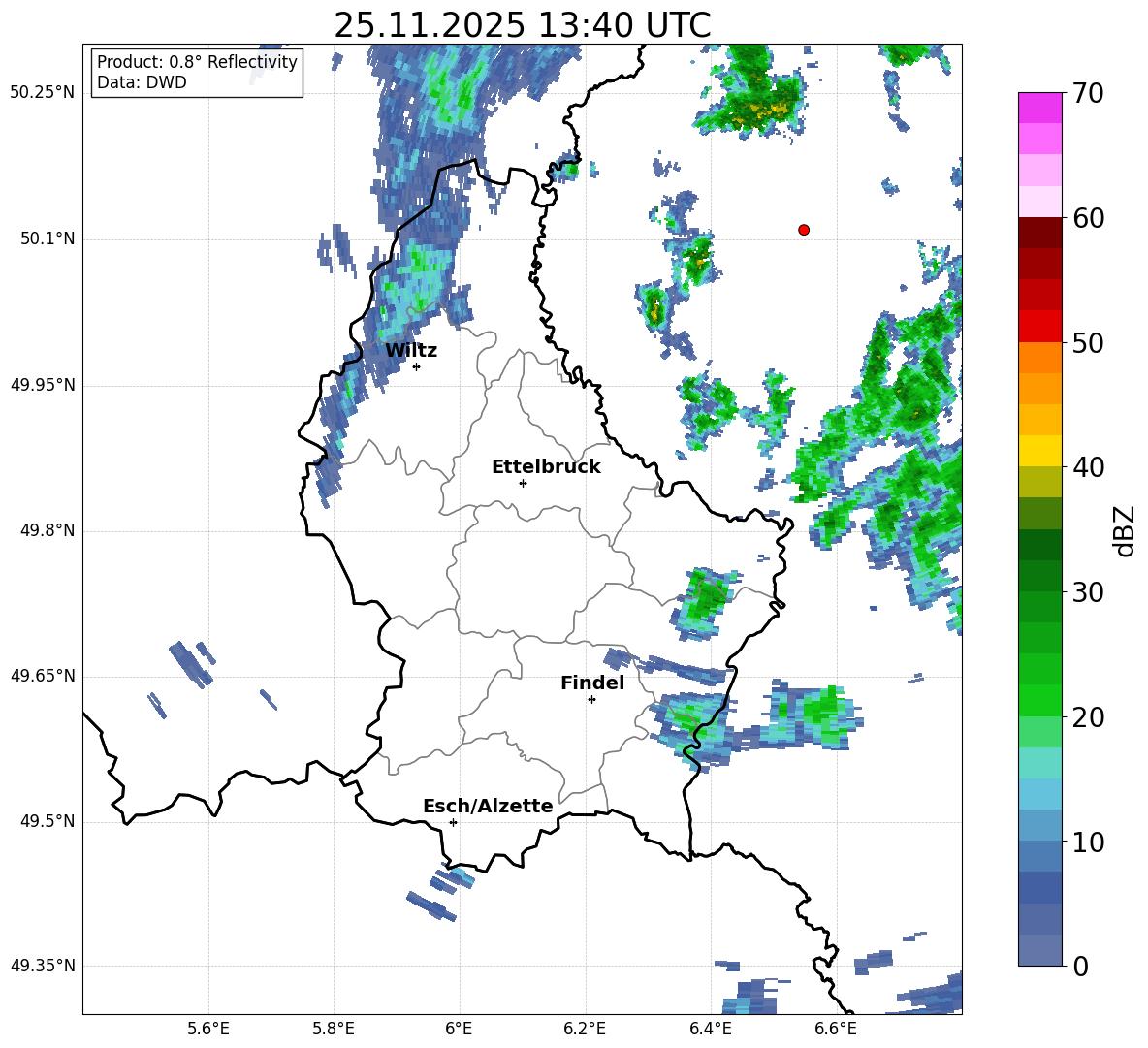
Task: Click the dBZ colorbar axis label
Action: click(1125, 530)
